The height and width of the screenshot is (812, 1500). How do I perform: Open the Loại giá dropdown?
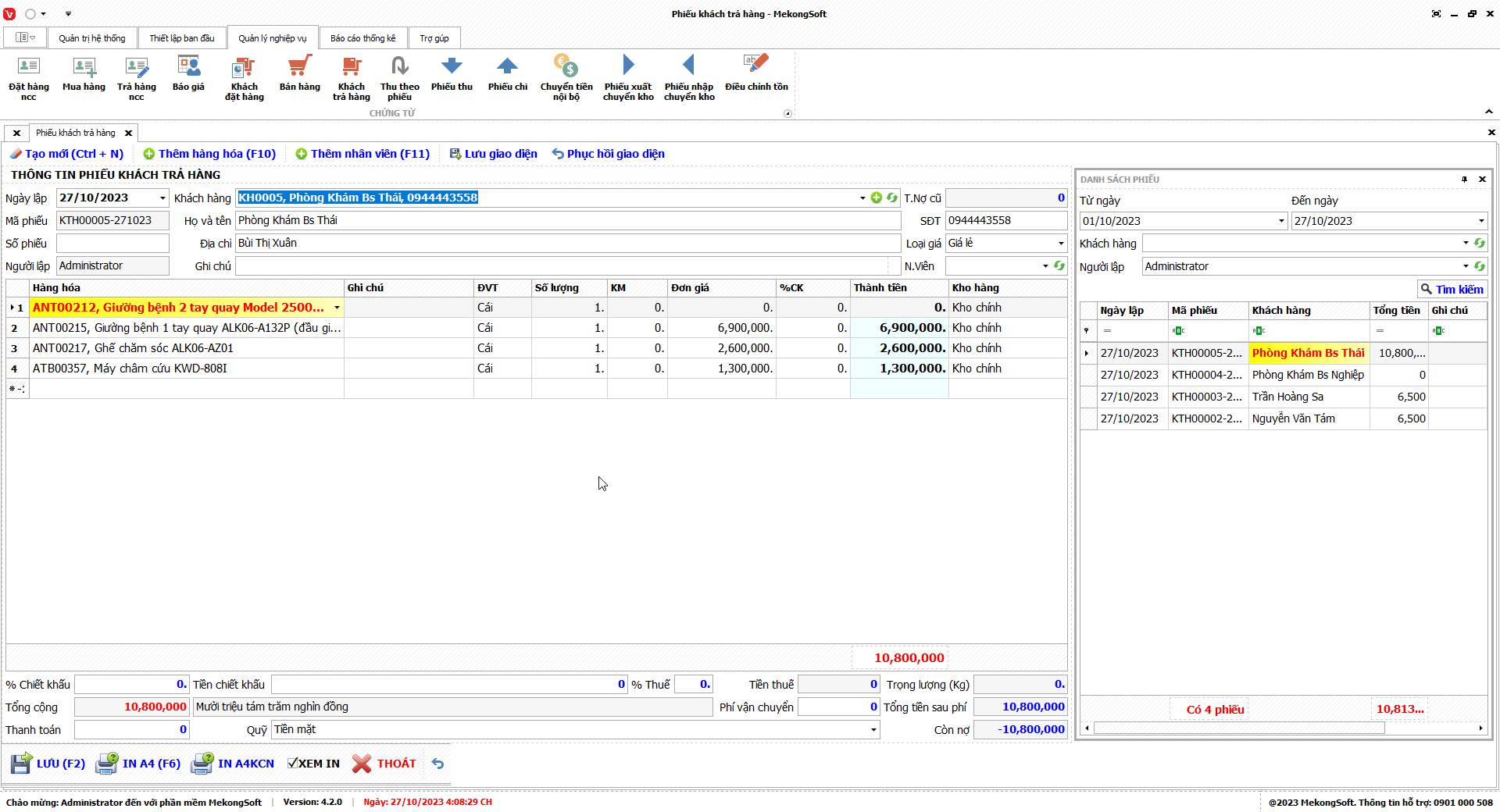(x=1060, y=244)
